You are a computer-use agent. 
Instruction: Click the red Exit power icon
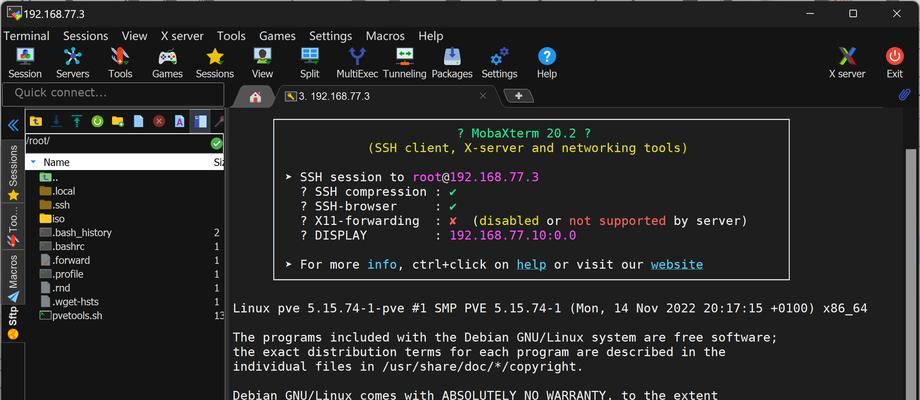pos(895,63)
